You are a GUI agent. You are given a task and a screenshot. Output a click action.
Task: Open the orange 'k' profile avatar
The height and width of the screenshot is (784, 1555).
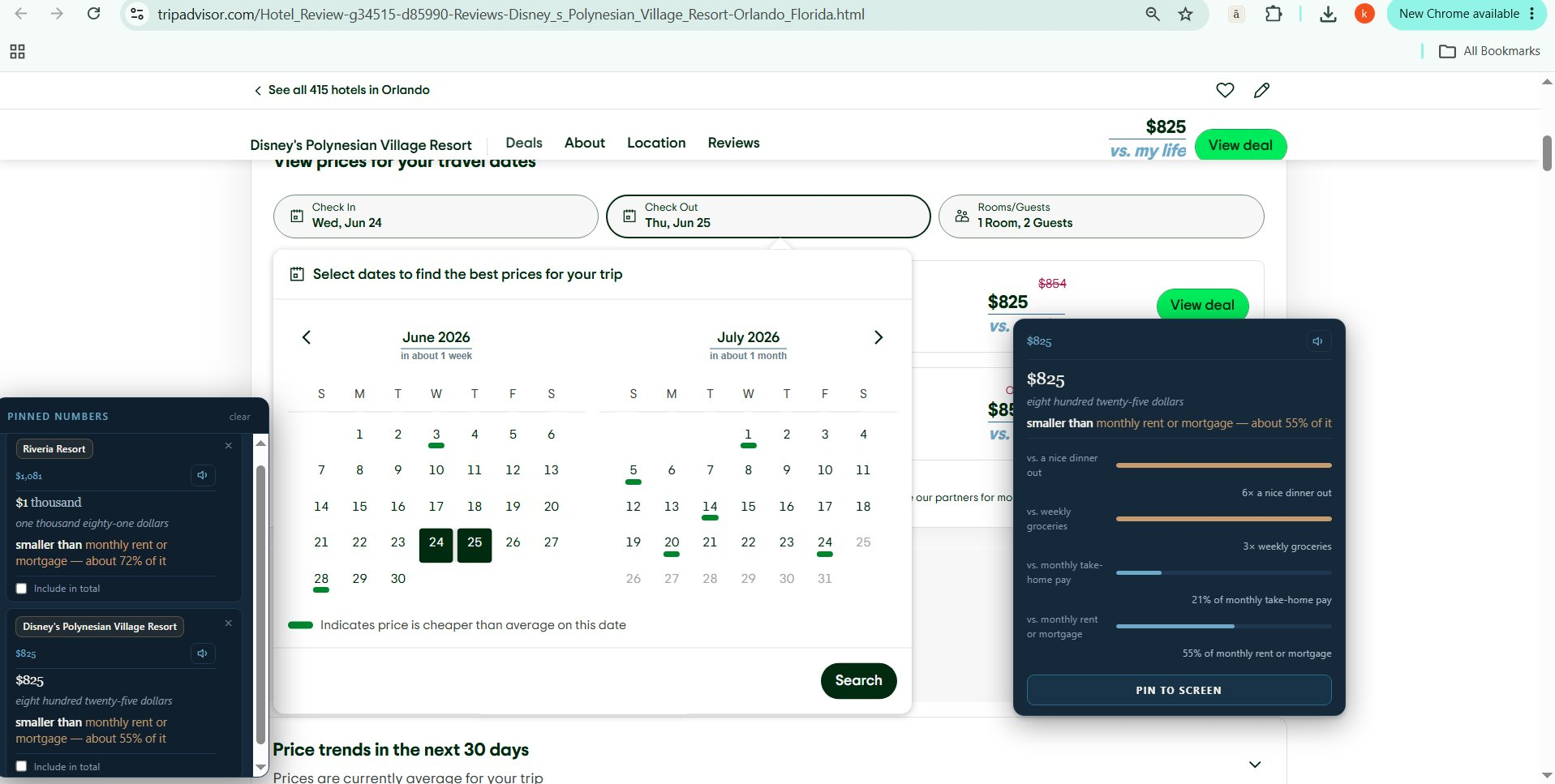point(1364,14)
